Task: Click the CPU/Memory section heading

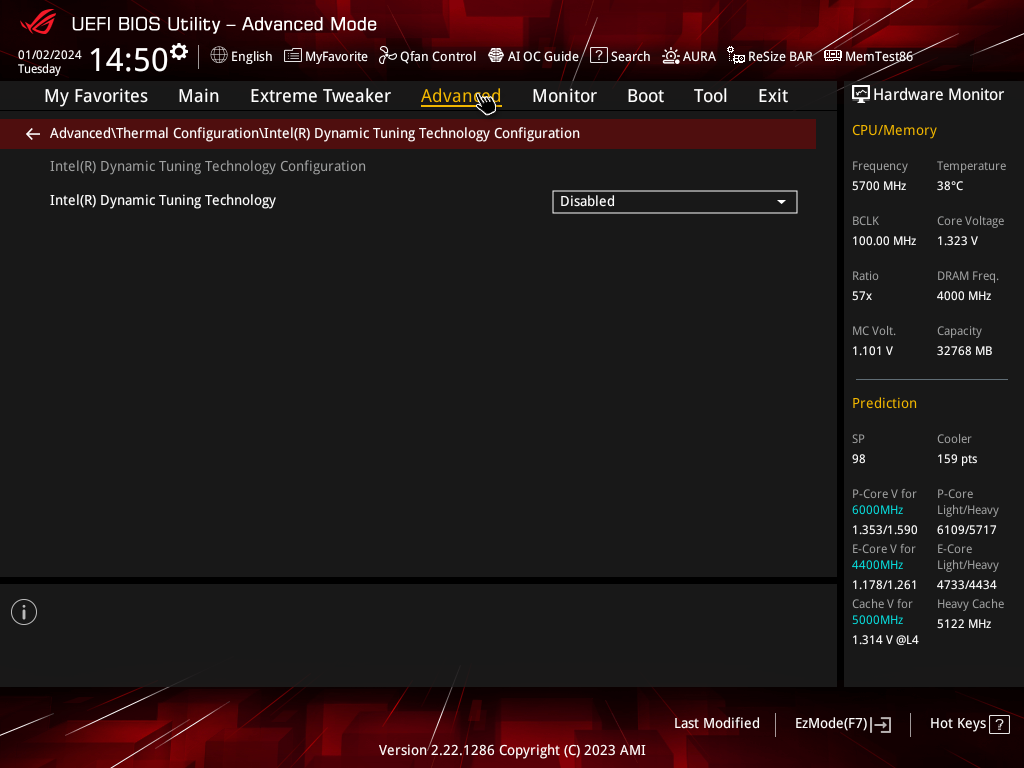Action: tap(894, 131)
